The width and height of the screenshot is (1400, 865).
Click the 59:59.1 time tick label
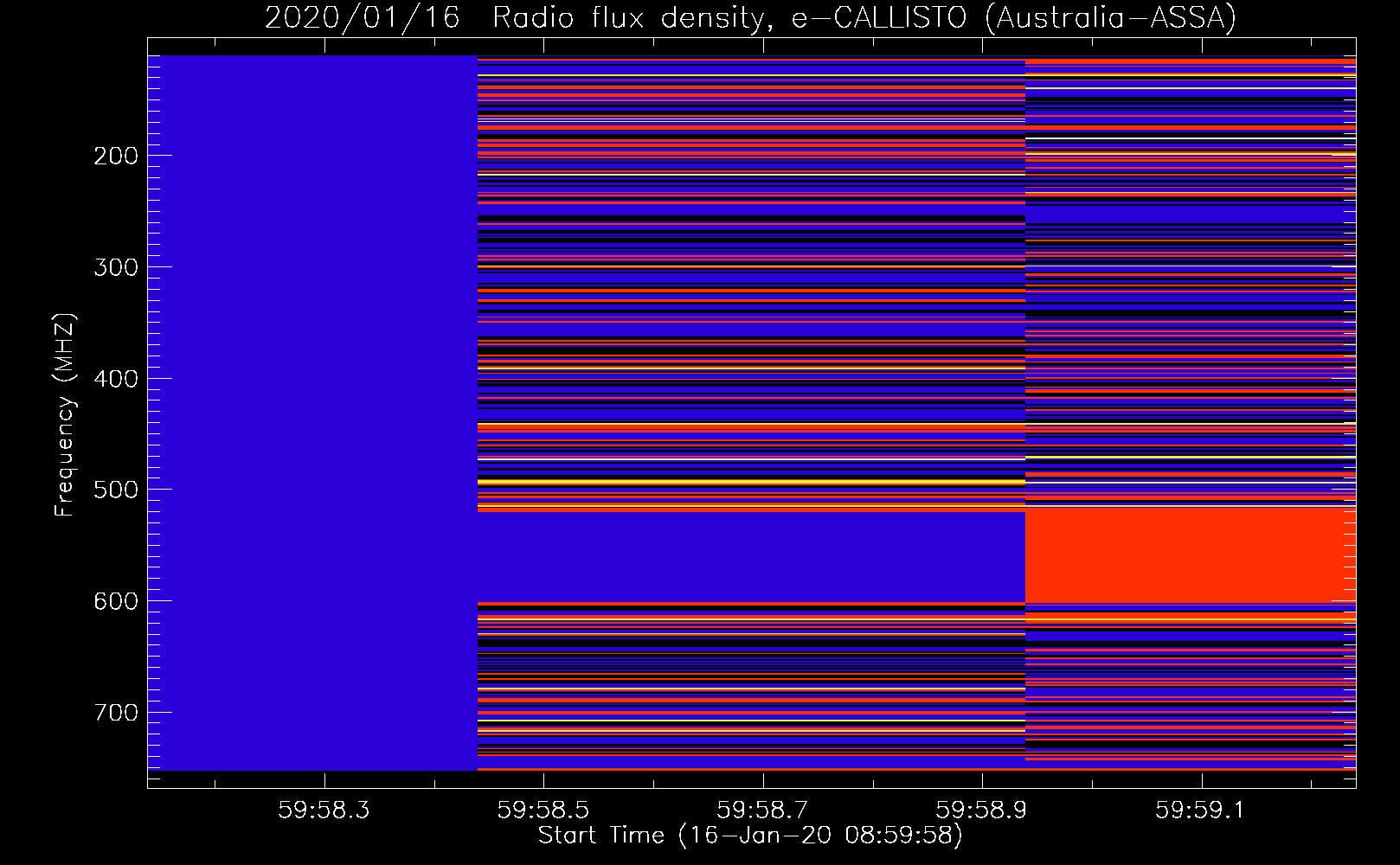point(1202,811)
